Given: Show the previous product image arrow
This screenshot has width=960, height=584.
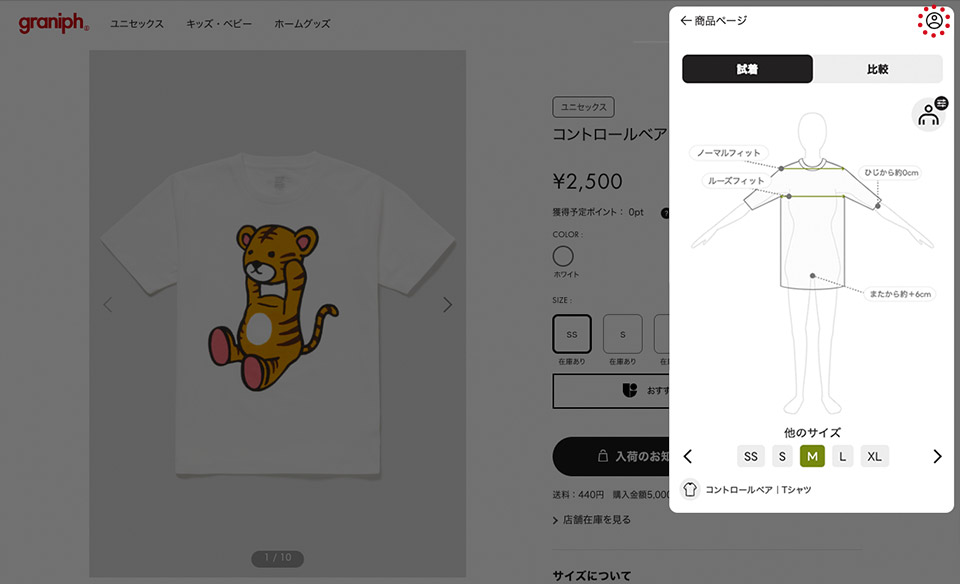Looking at the screenshot, I should click(x=108, y=304).
